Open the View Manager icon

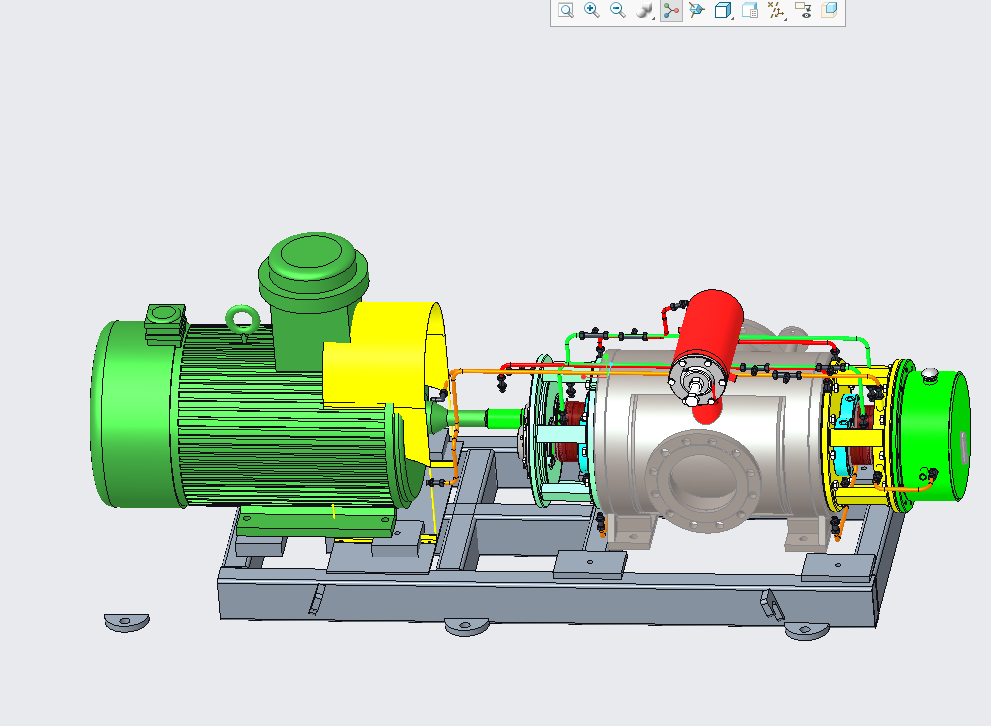click(x=750, y=10)
